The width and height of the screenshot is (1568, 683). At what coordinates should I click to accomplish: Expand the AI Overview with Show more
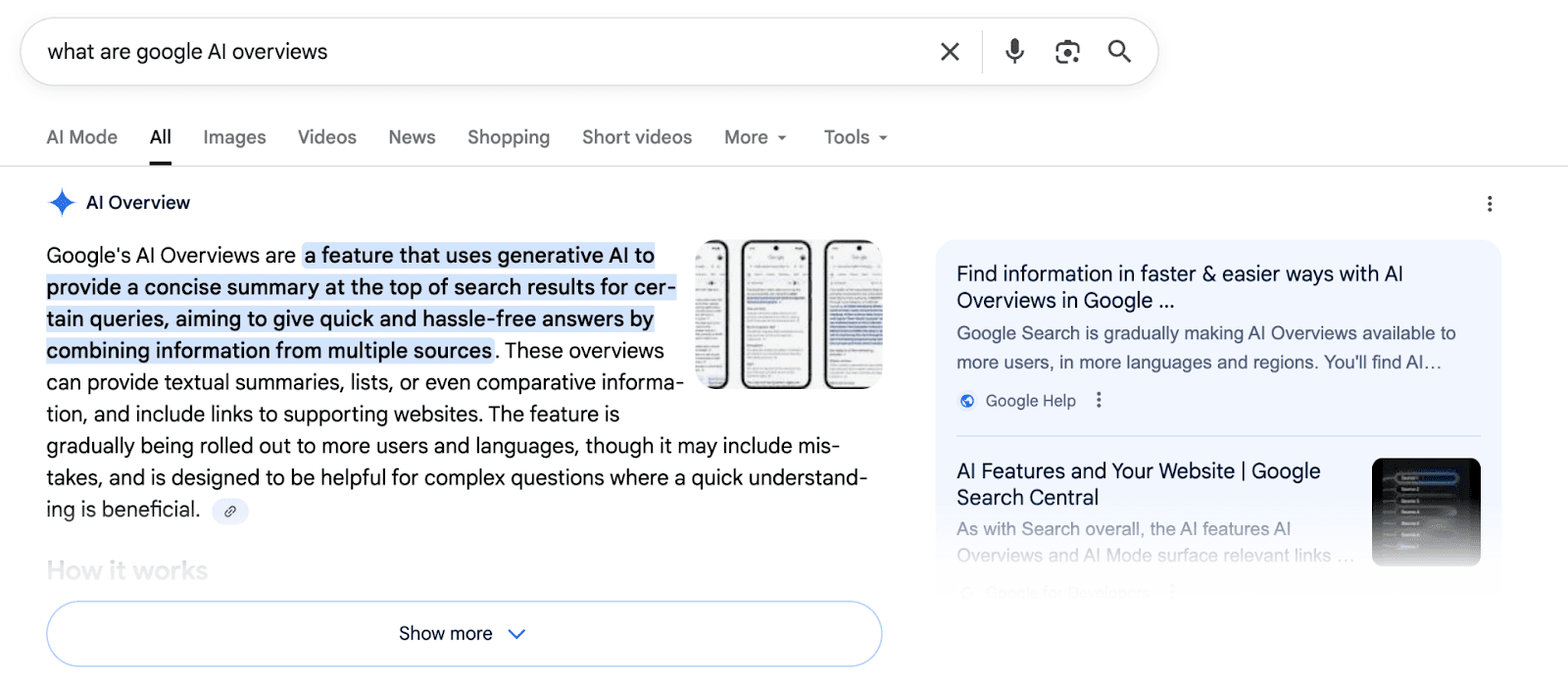[x=464, y=633]
